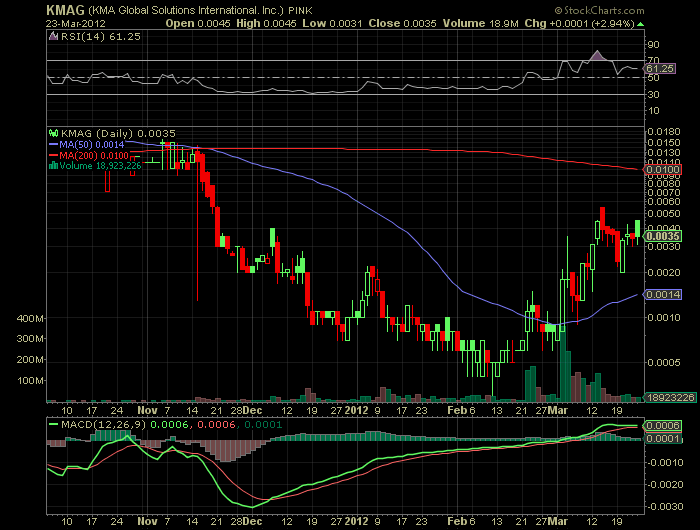Click the blue 0.0014 price-axis tag

click(662, 294)
